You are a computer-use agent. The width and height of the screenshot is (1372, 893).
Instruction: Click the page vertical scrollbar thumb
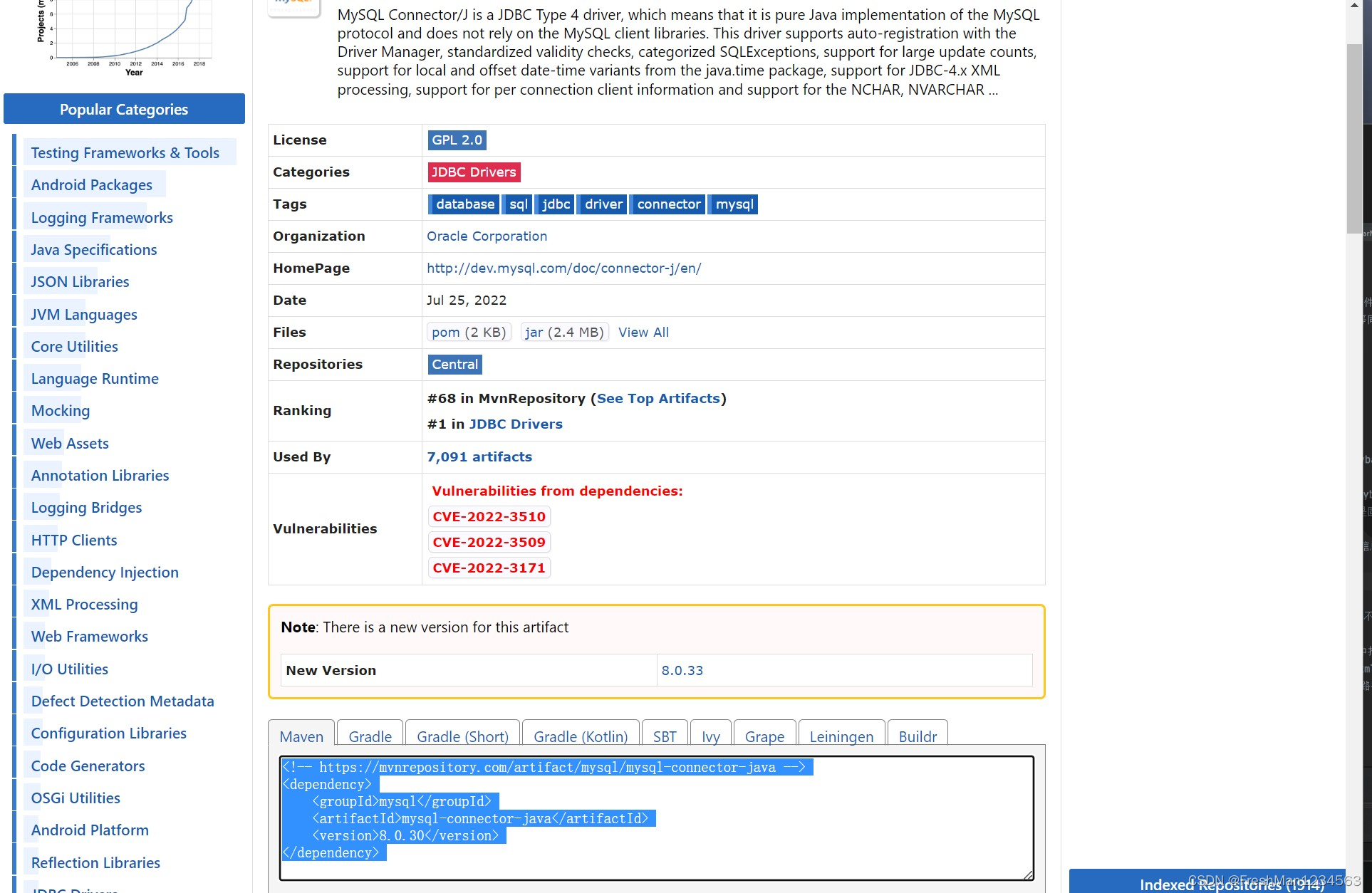click(1353, 139)
